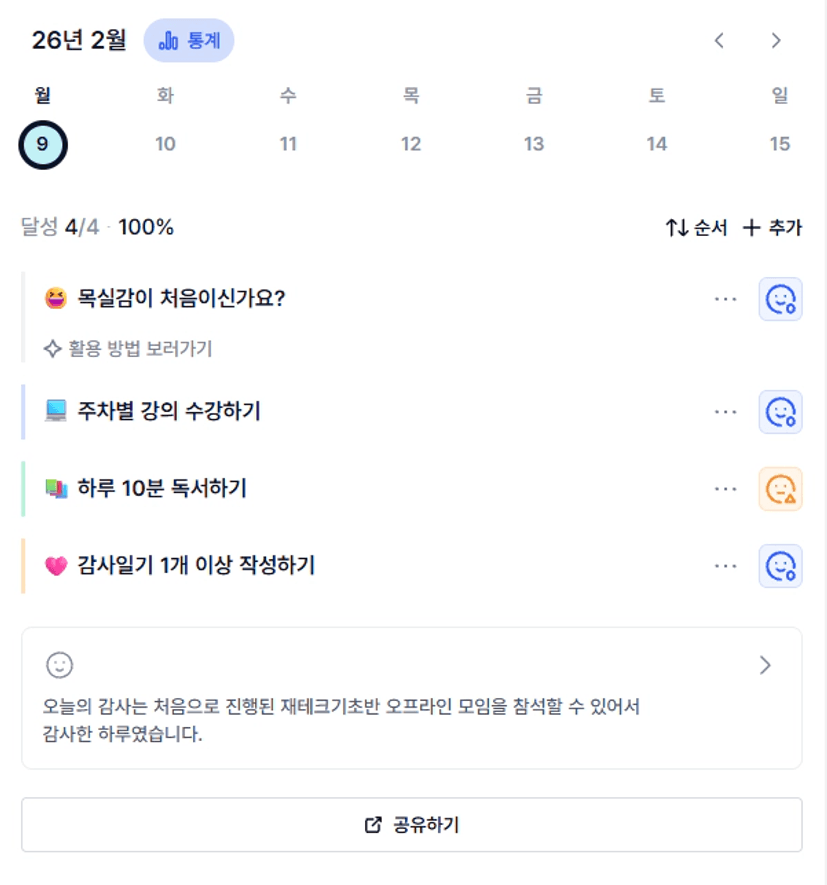Toggle completion face for 목실감이 처음이신가요?

coord(780,299)
